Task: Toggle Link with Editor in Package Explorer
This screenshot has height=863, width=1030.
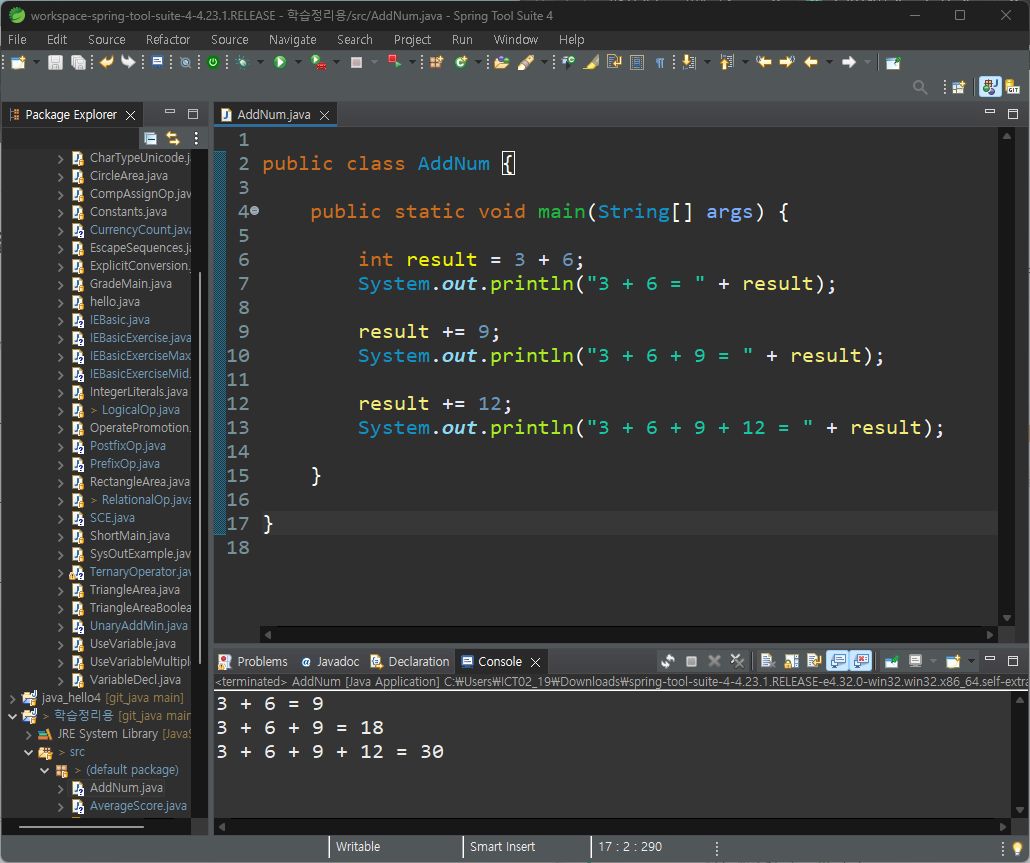Action: (173, 138)
